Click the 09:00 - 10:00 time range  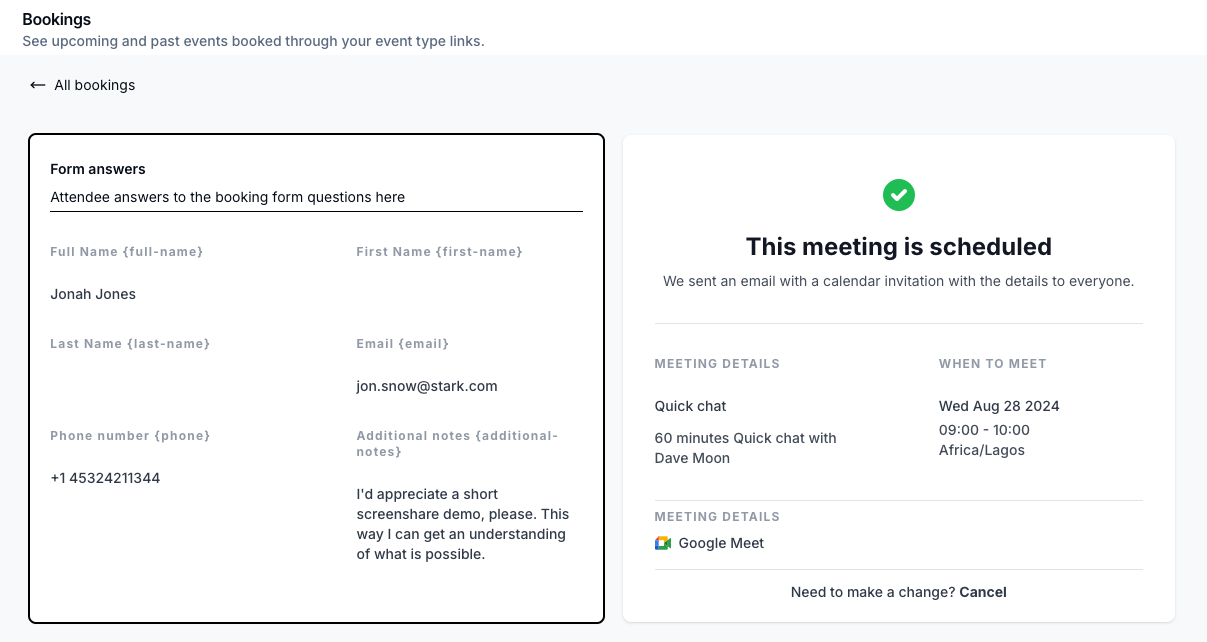(x=984, y=430)
